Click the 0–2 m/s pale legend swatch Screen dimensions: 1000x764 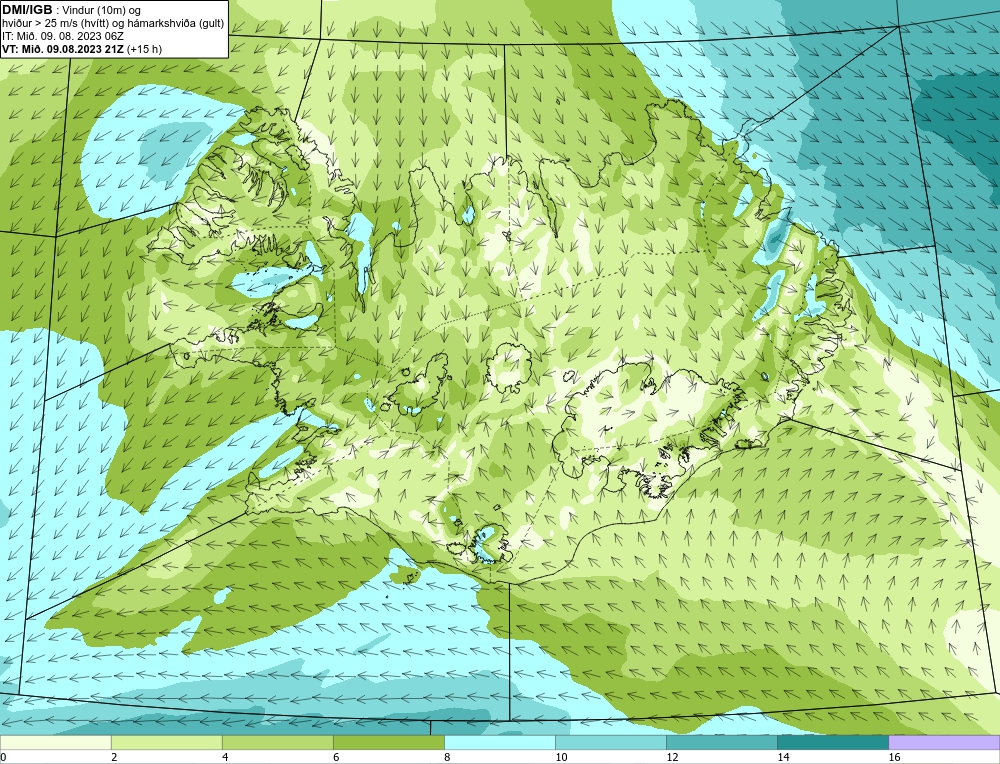pos(55,742)
